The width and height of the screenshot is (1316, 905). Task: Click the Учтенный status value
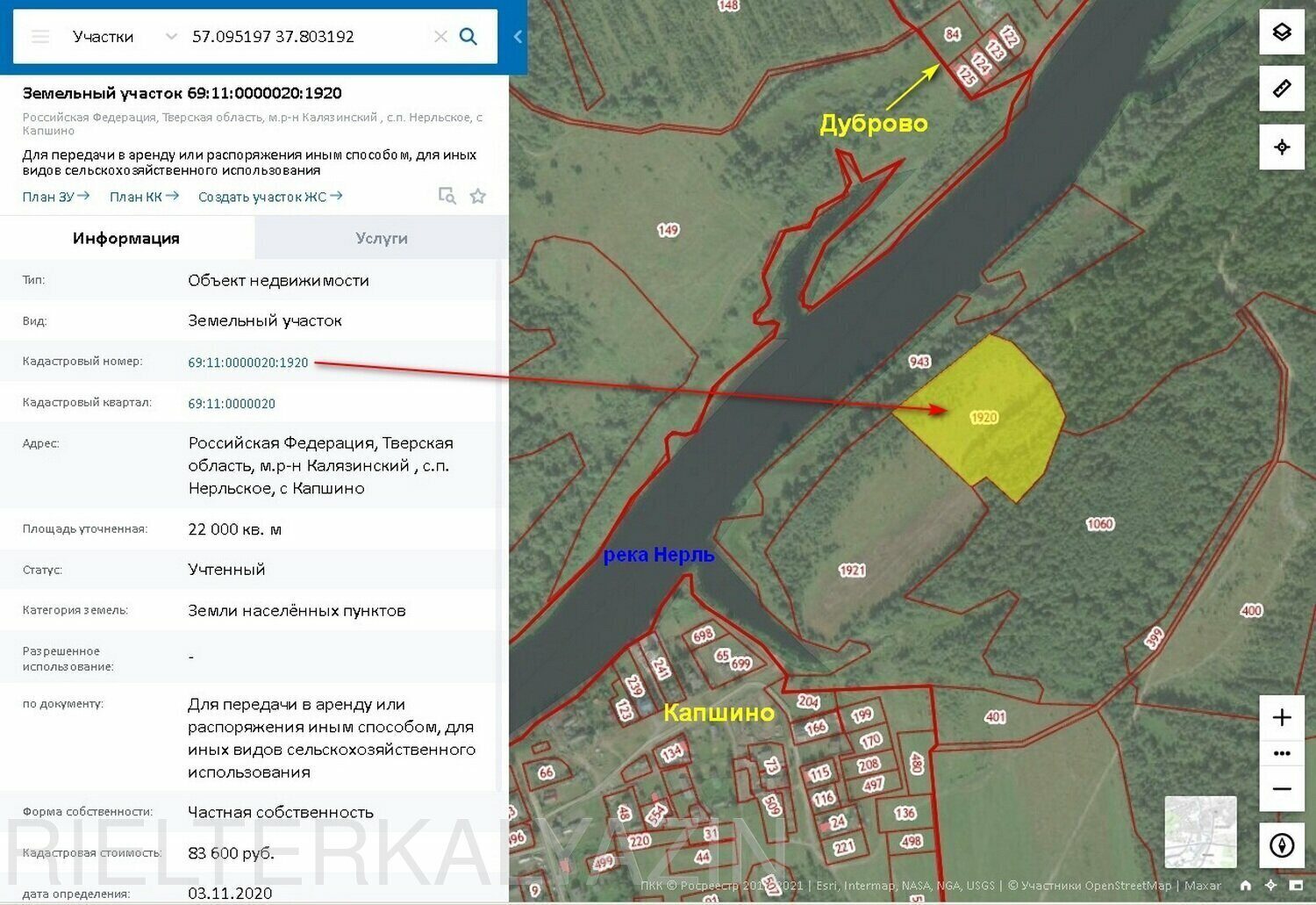(226, 570)
